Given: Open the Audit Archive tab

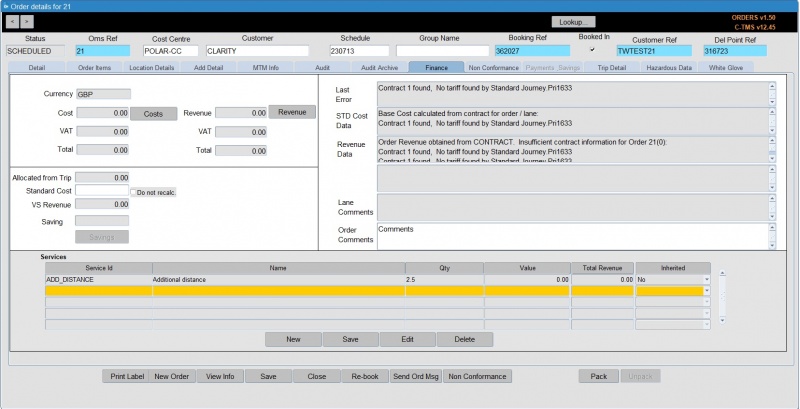Looking at the screenshot, I should pyautogui.click(x=379, y=67).
